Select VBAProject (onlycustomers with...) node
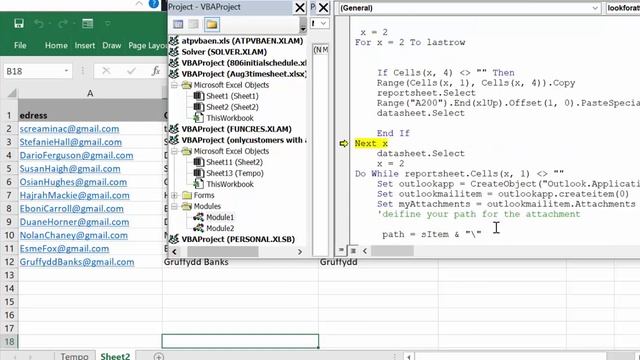Screen dimensions: 640x360 tap(244, 140)
